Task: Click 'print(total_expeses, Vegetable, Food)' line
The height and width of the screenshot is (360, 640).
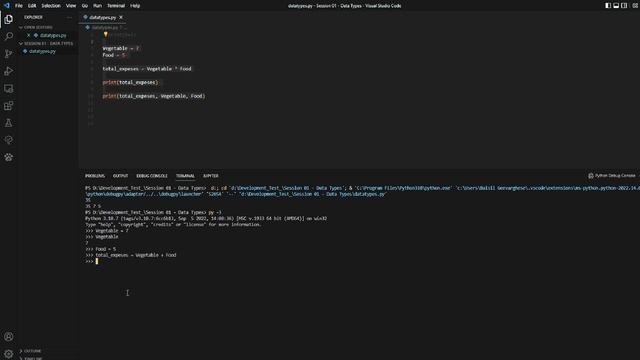Action: click(153, 96)
